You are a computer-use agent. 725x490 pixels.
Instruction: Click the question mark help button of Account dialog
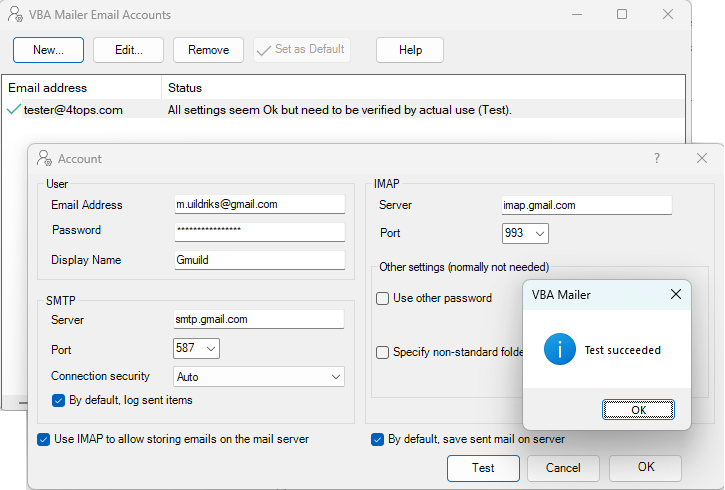tap(657, 159)
